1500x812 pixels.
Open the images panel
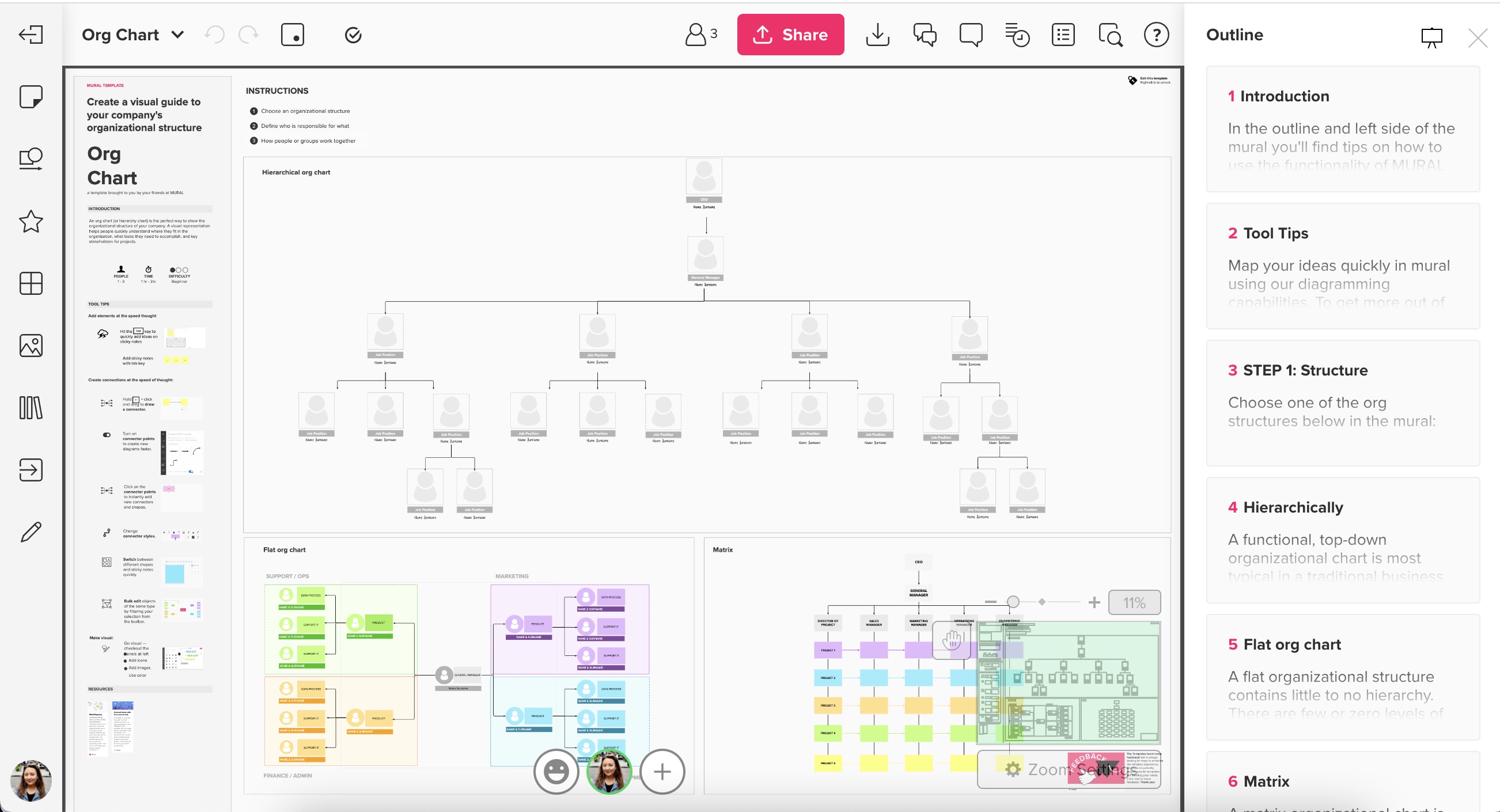(31, 345)
